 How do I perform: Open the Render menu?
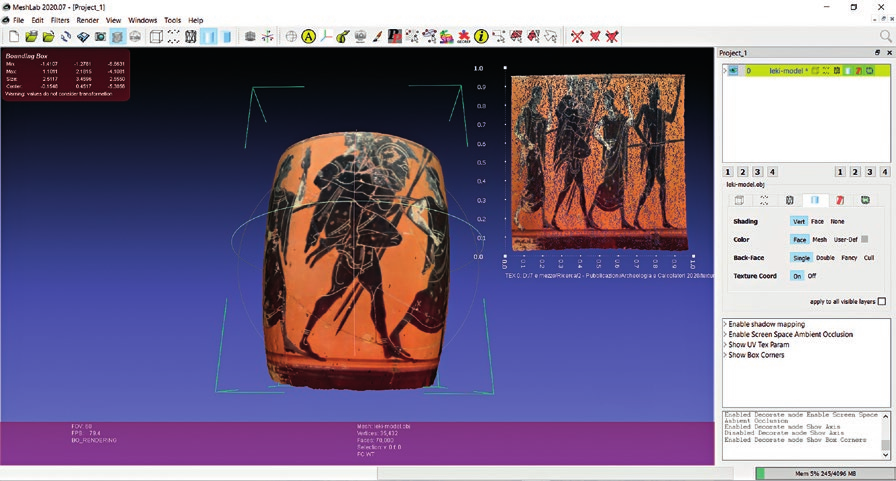click(x=87, y=20)
